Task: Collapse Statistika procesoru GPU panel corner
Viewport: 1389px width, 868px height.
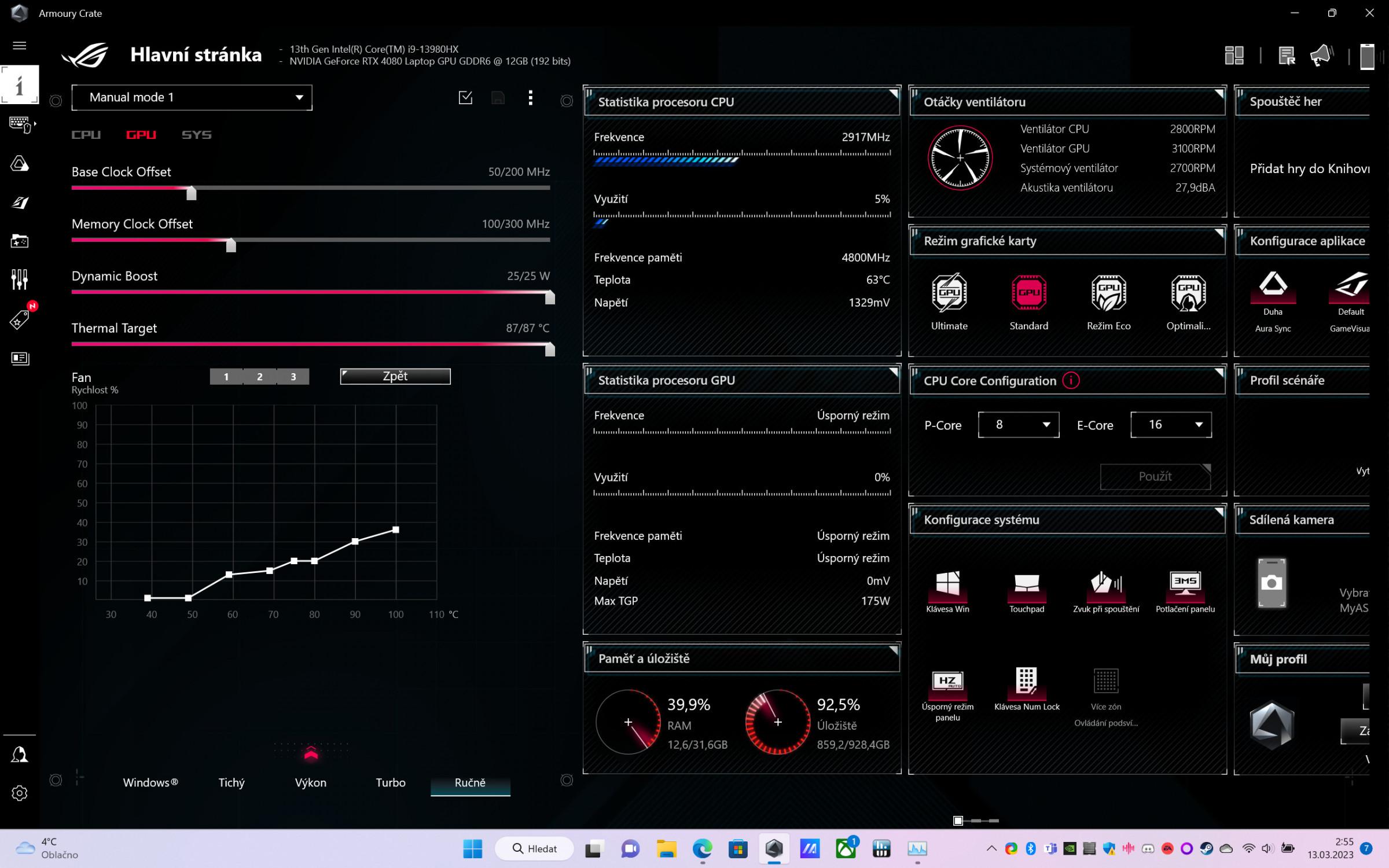Action: click(894, 371)
